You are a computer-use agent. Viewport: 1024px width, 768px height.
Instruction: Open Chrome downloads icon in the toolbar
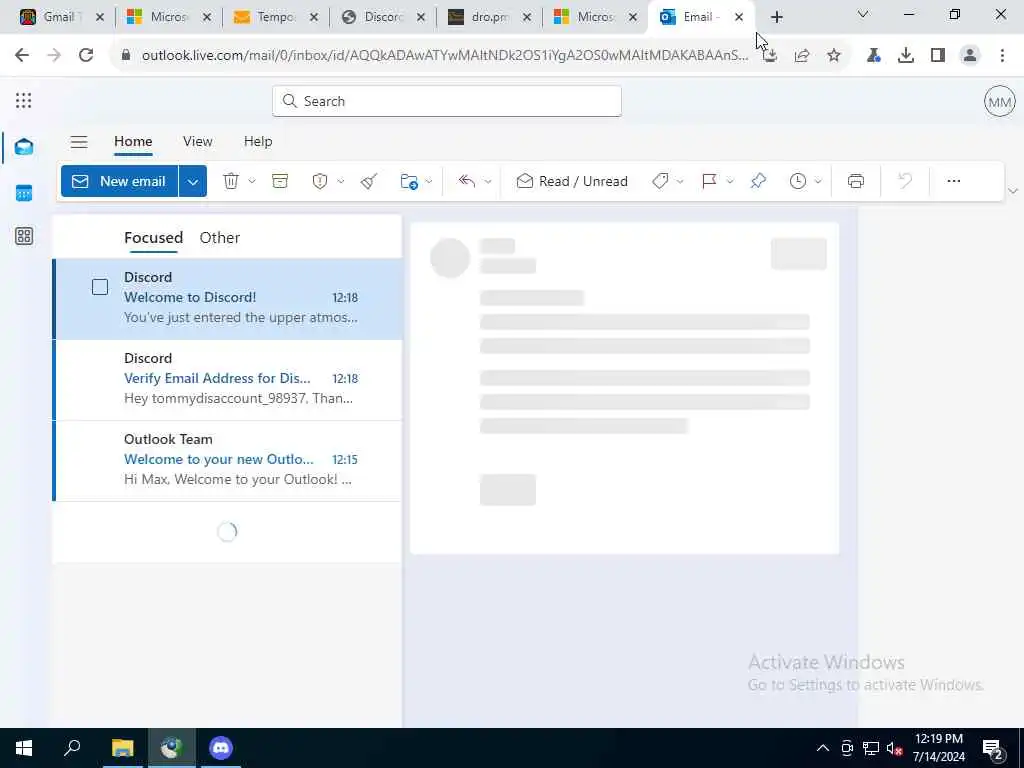click(x=906, y=56)
